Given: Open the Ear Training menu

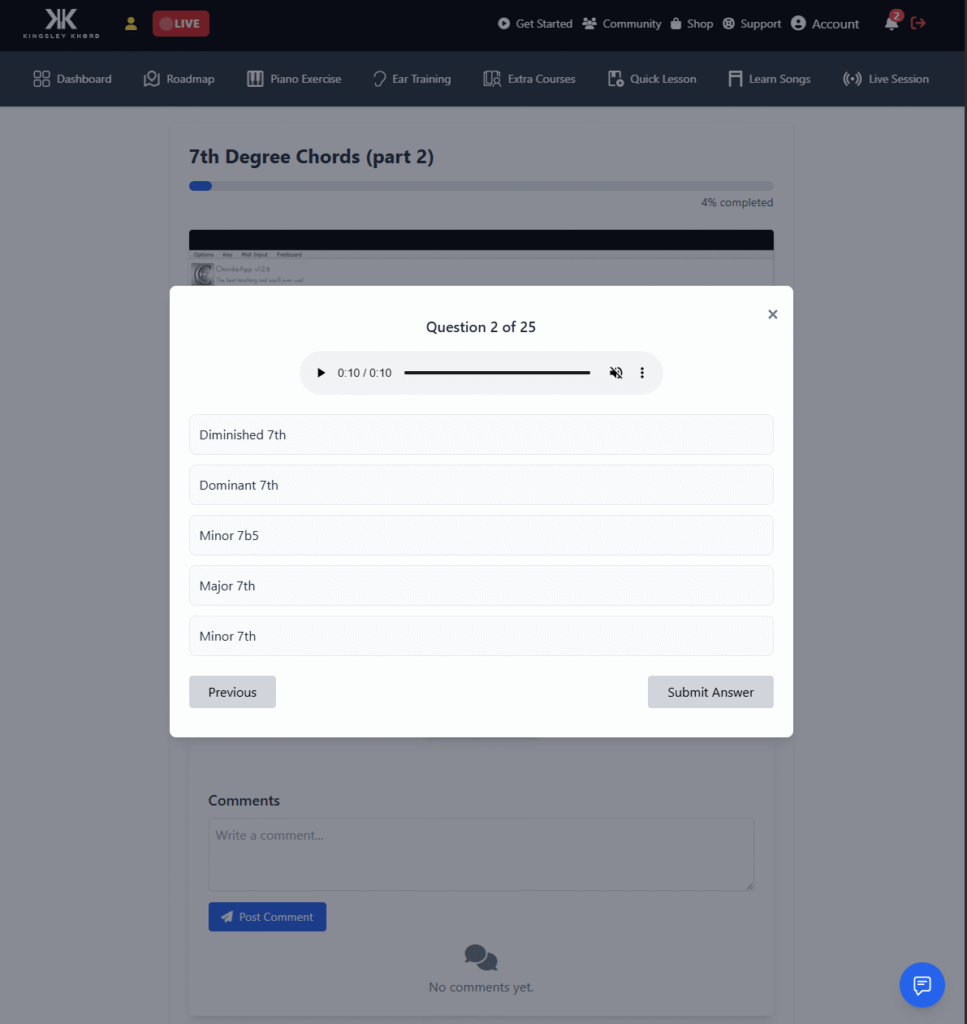Looking at the screenshot, I should pos(411,79).
